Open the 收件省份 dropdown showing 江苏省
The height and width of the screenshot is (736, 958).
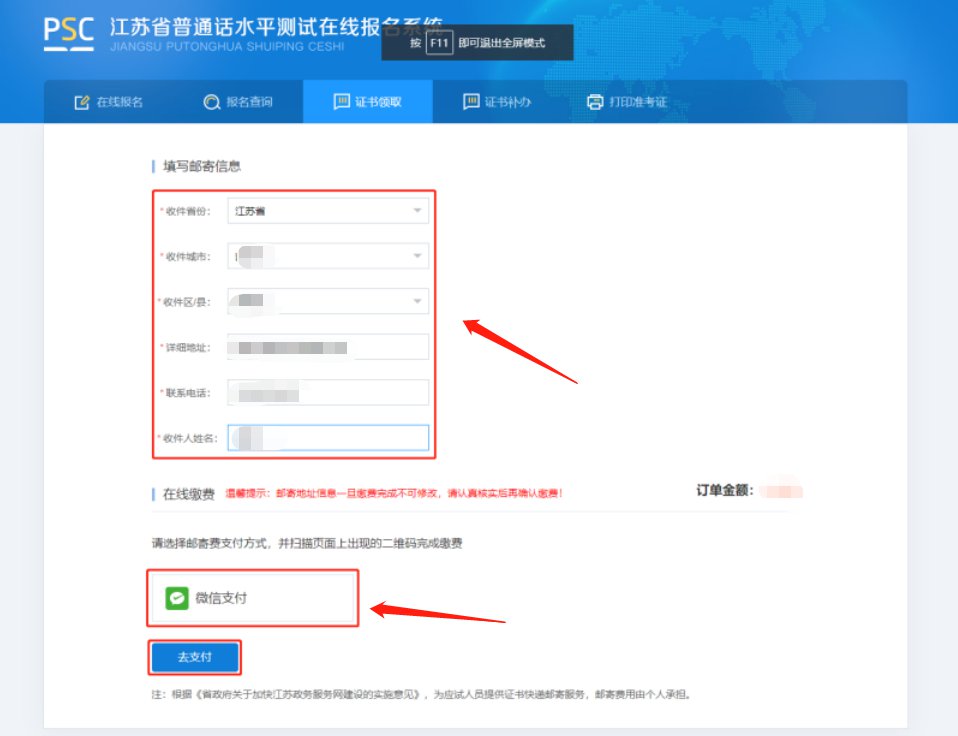[328, 211]
